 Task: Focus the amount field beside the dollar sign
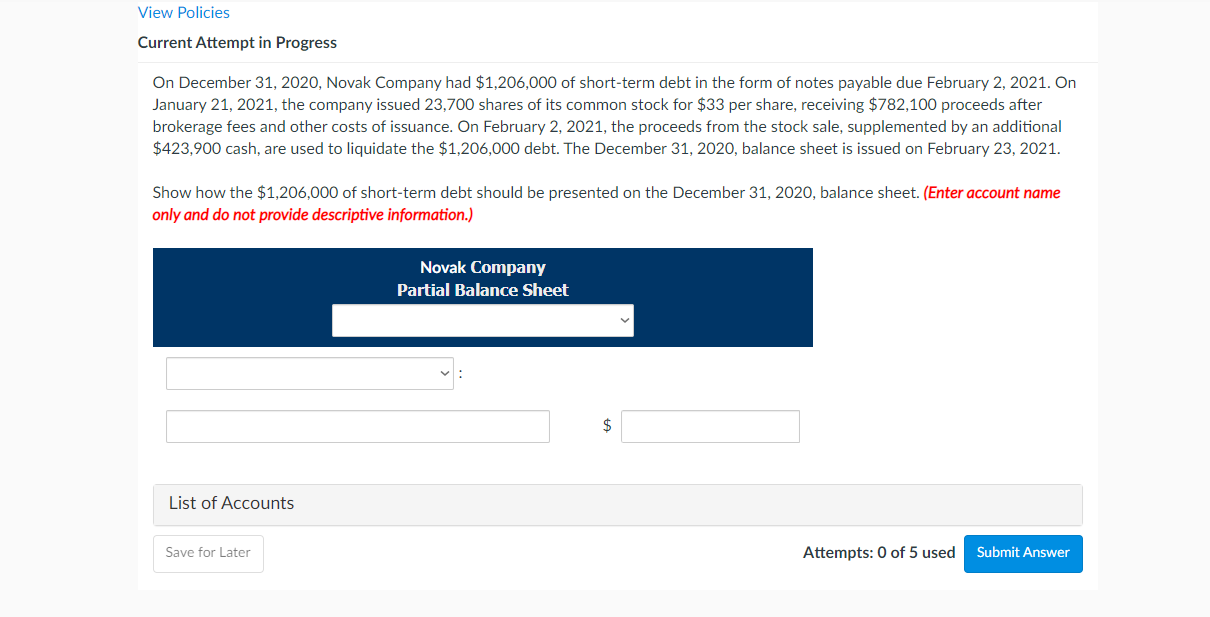(x=710, y=426)
